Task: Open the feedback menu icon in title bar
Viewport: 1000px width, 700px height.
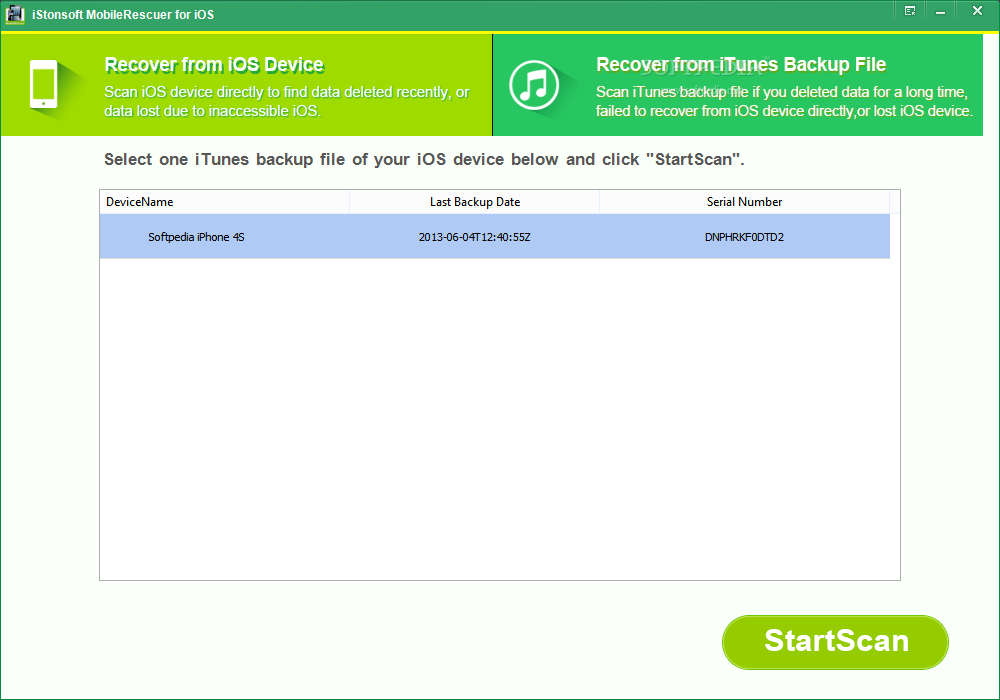Action: (x=910, y=11)
